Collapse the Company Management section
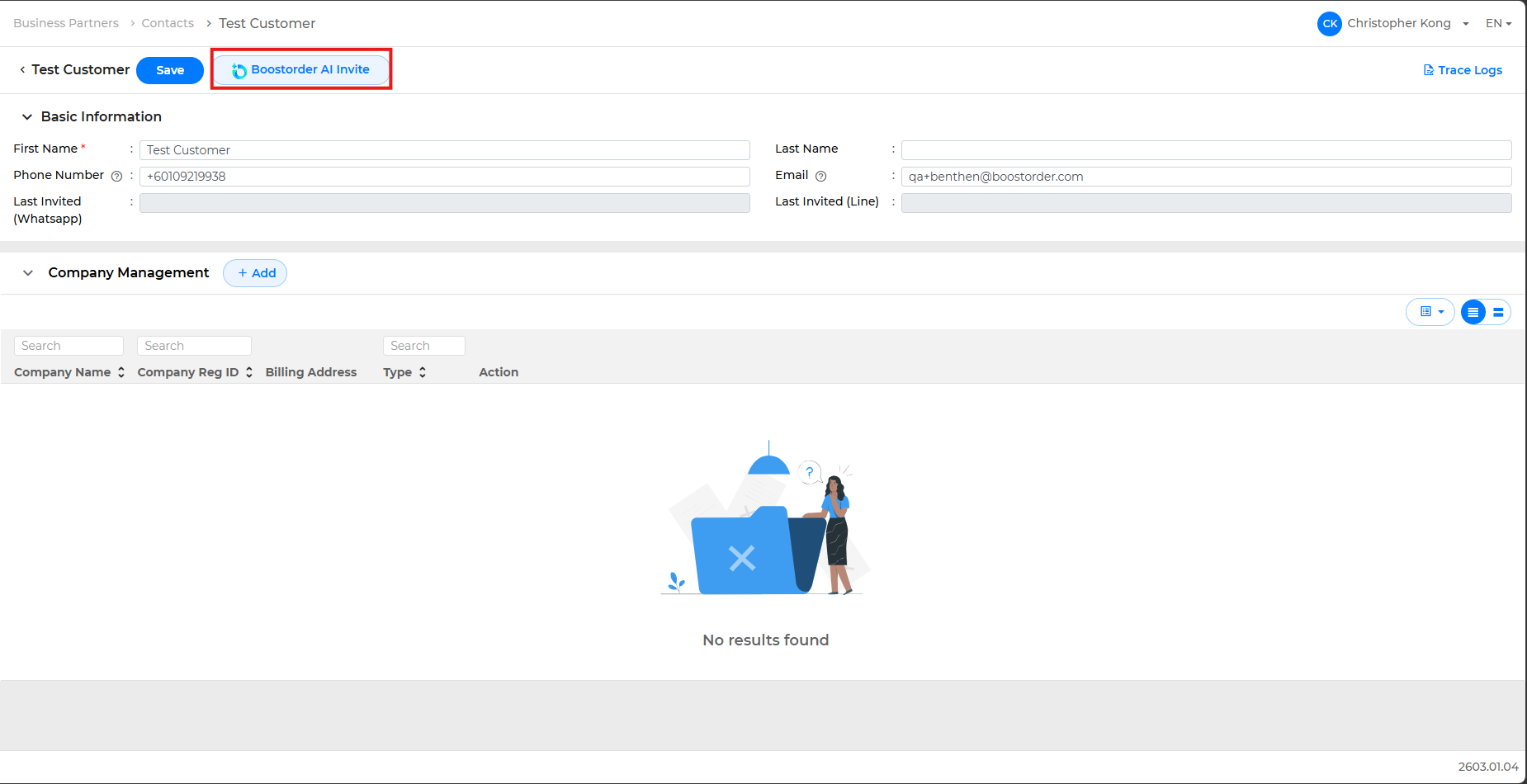 point(28,273)
